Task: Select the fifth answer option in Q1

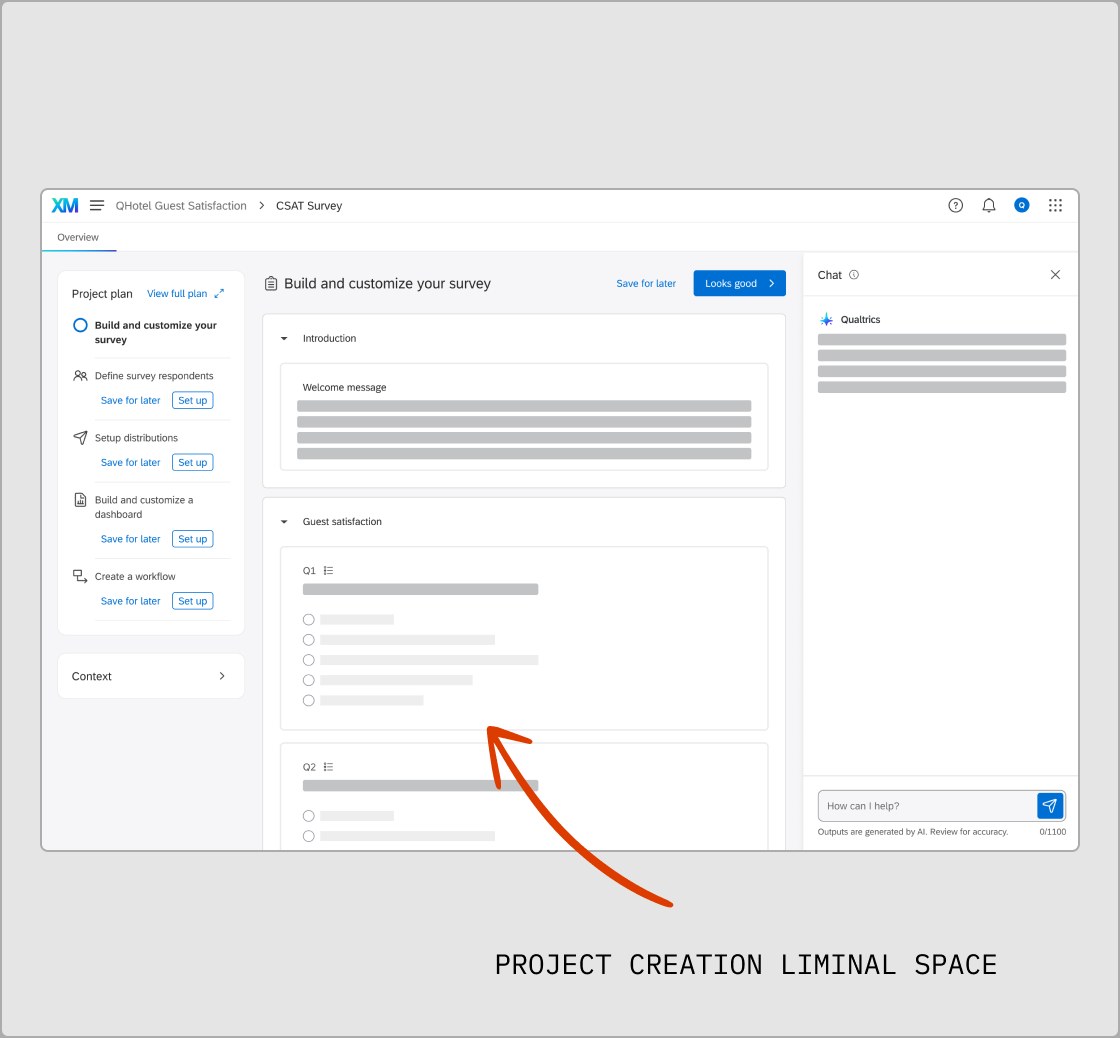Action: point(309,701)
